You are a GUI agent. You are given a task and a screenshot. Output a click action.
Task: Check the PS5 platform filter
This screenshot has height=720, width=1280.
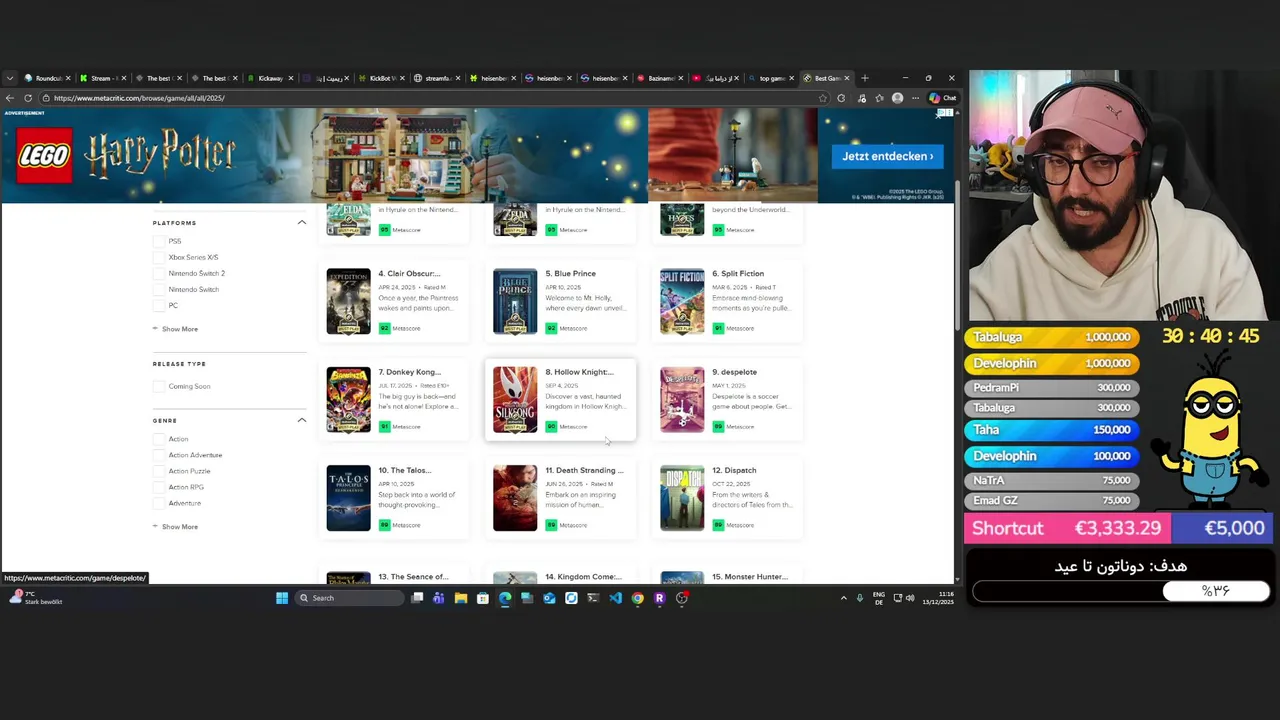pos(158,241)
